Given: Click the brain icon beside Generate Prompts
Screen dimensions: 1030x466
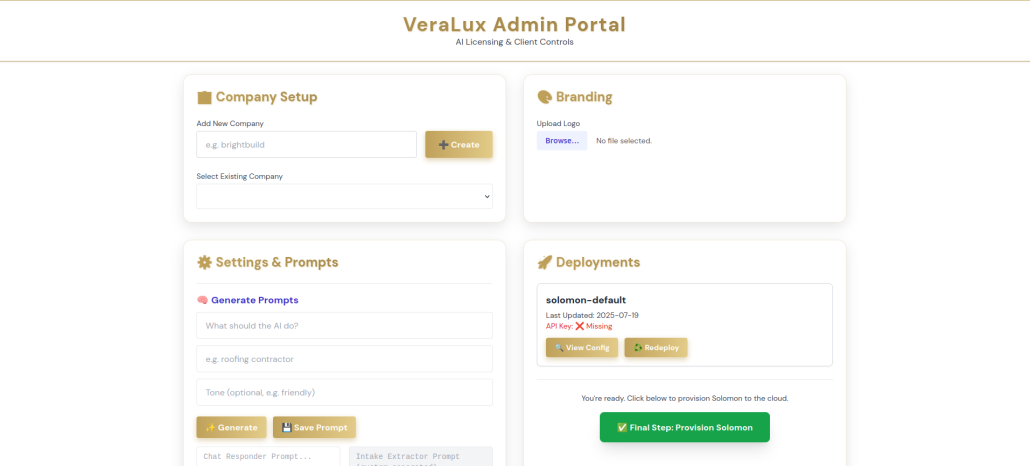Looking at the screenshot, I should [x=202, y=300].
